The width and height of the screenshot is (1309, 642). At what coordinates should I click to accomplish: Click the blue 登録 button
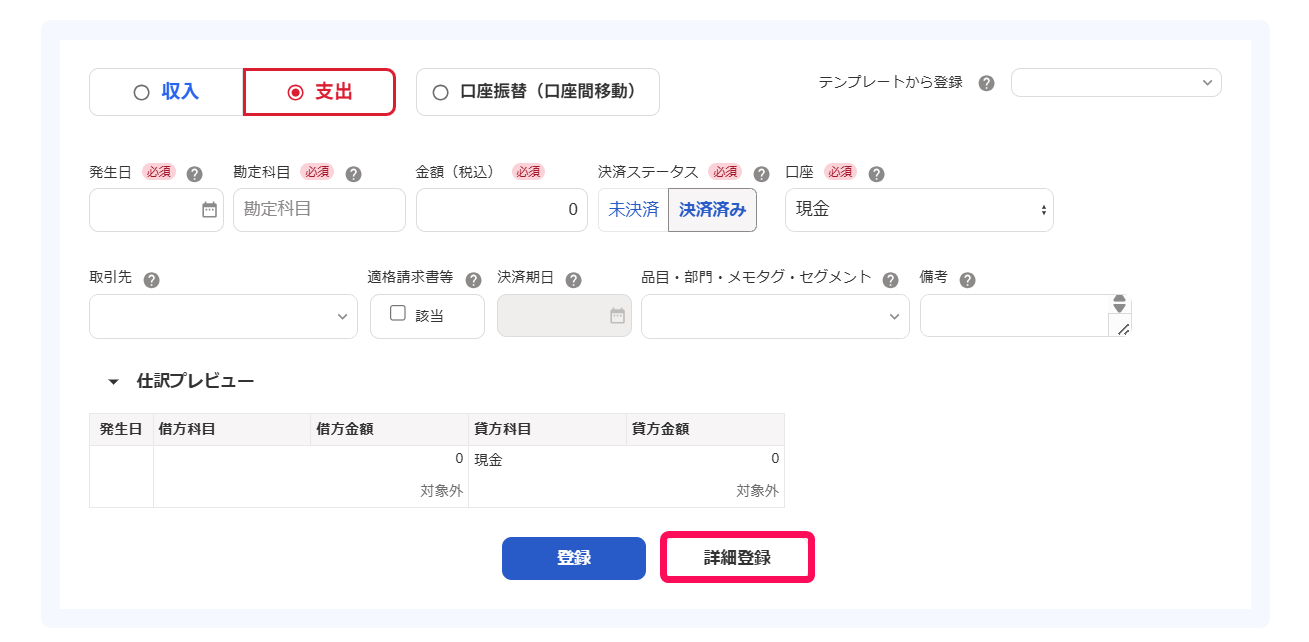574,558
